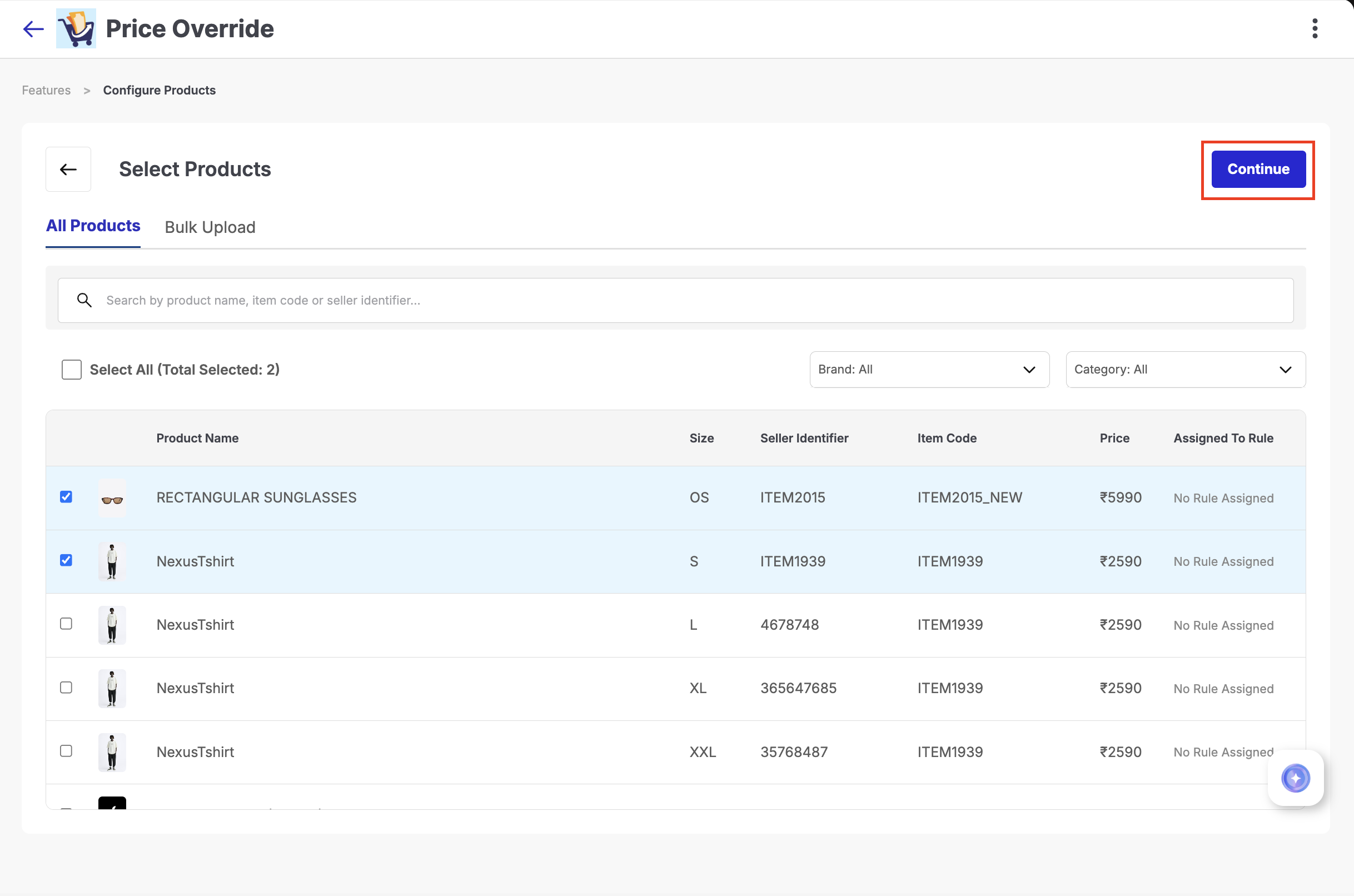Click the Seller Identifier column header

tap(804, 439)
